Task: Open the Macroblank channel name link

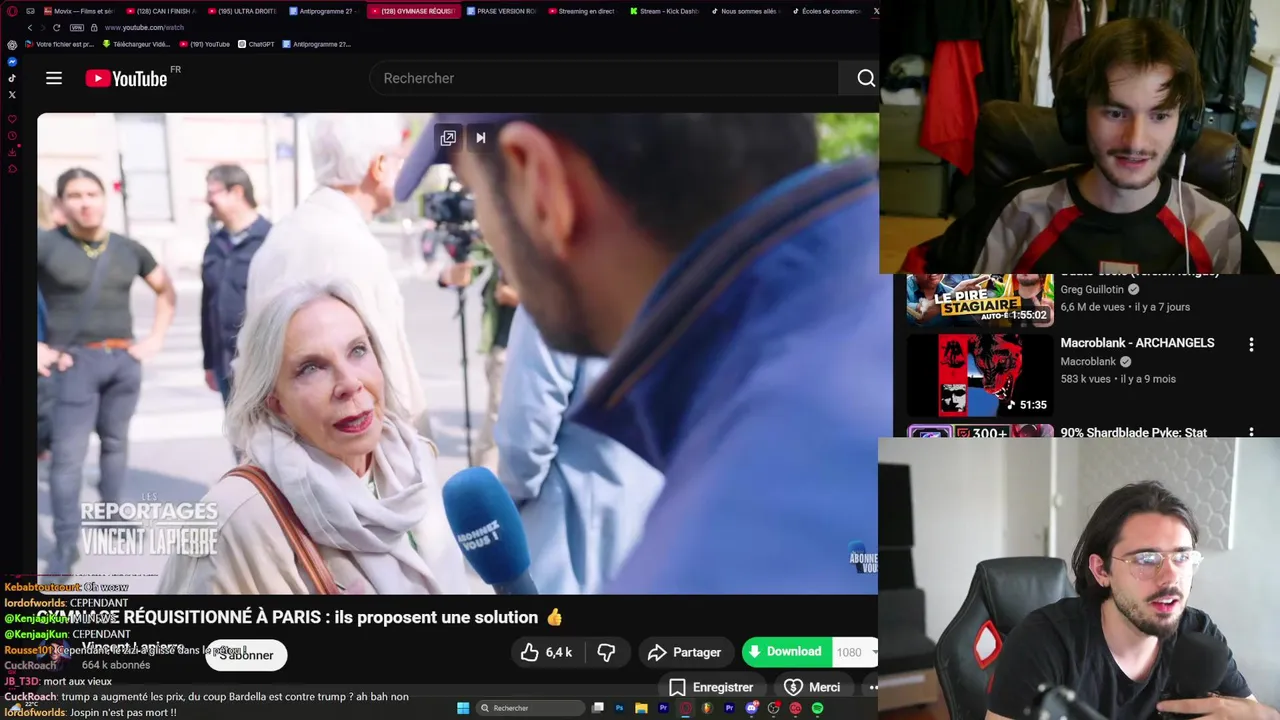Action: tap(1088, 361)
